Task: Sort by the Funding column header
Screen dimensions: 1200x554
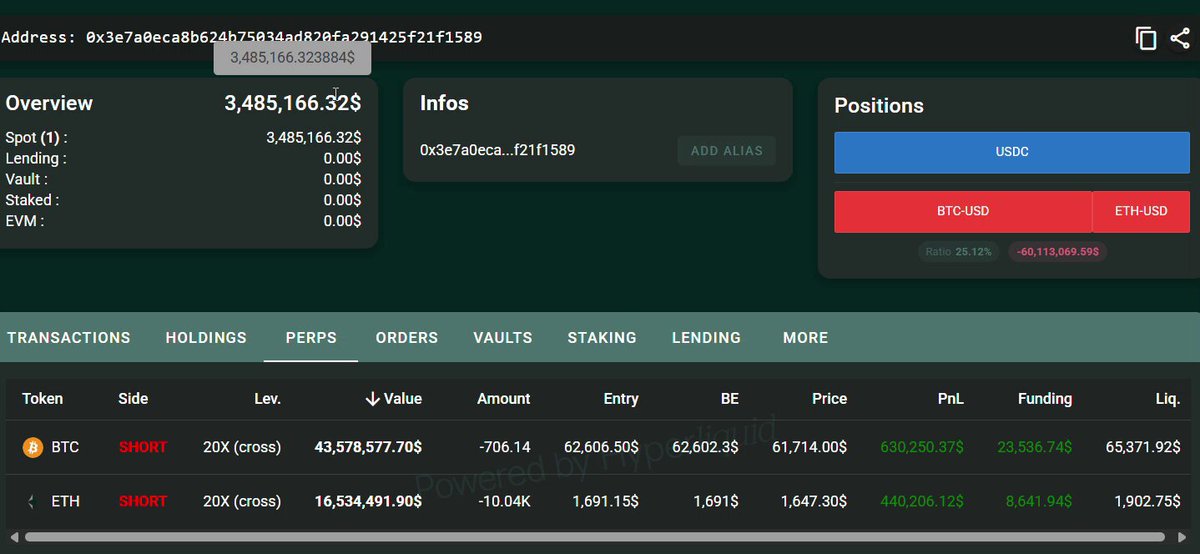Action: point(1045,399)
